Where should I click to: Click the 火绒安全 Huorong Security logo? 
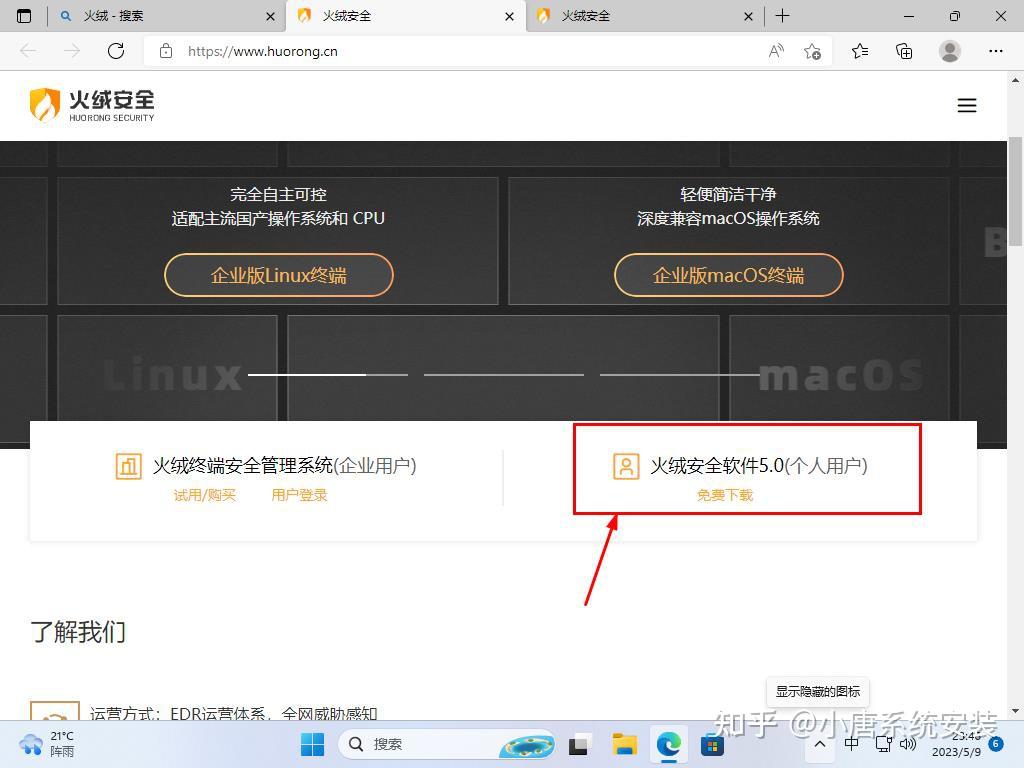coord(92,105)
